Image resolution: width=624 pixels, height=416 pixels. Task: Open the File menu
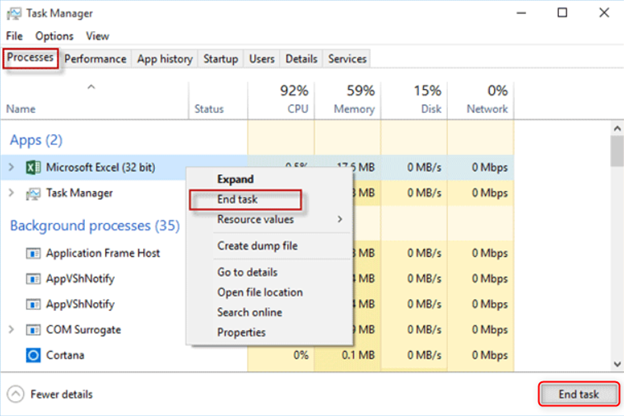click(14, 36)
